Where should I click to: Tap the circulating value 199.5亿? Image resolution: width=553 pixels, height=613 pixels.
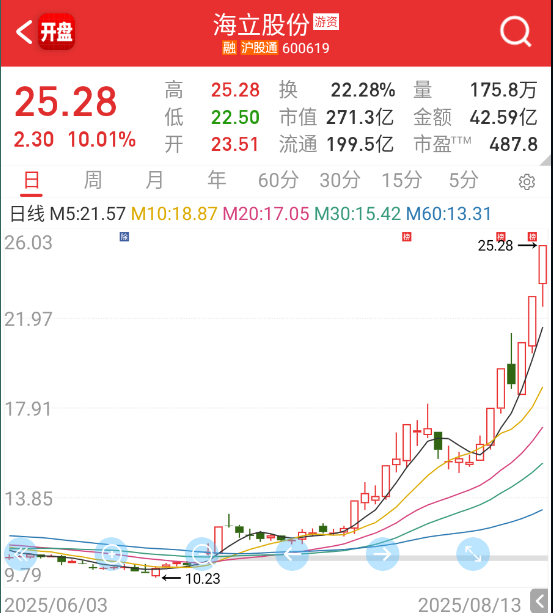point(360,144)
